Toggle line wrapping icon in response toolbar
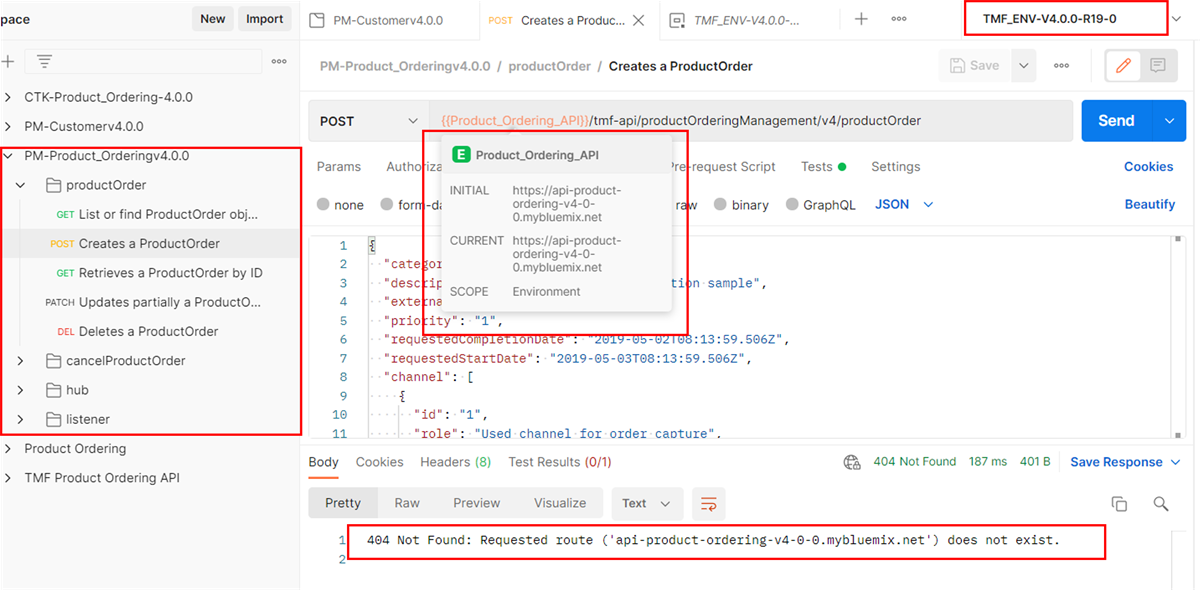This screenshot has width=1200, height=590. click(709, 503)
